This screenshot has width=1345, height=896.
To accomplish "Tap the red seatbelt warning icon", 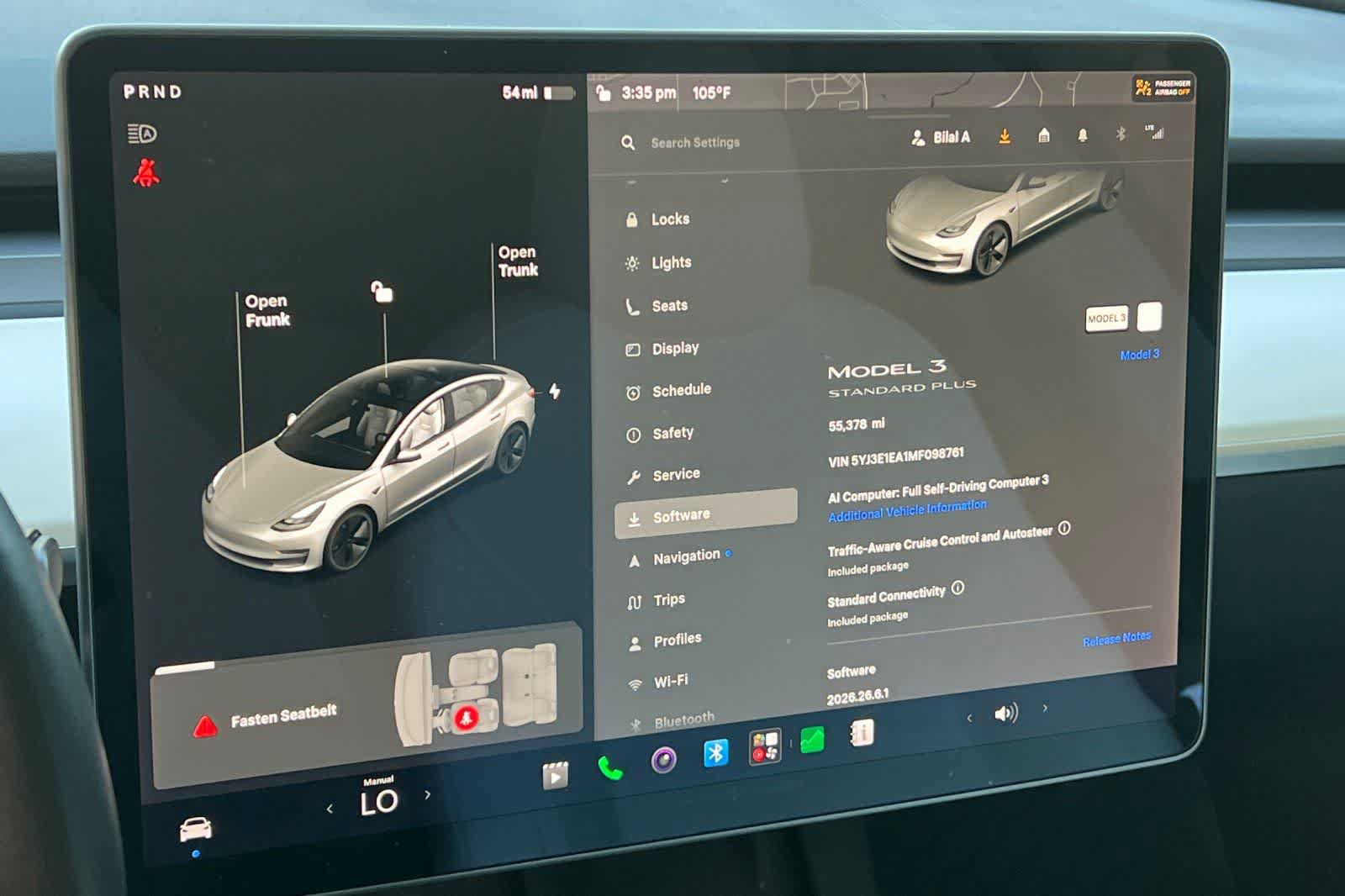I will [x=146, y=172].
